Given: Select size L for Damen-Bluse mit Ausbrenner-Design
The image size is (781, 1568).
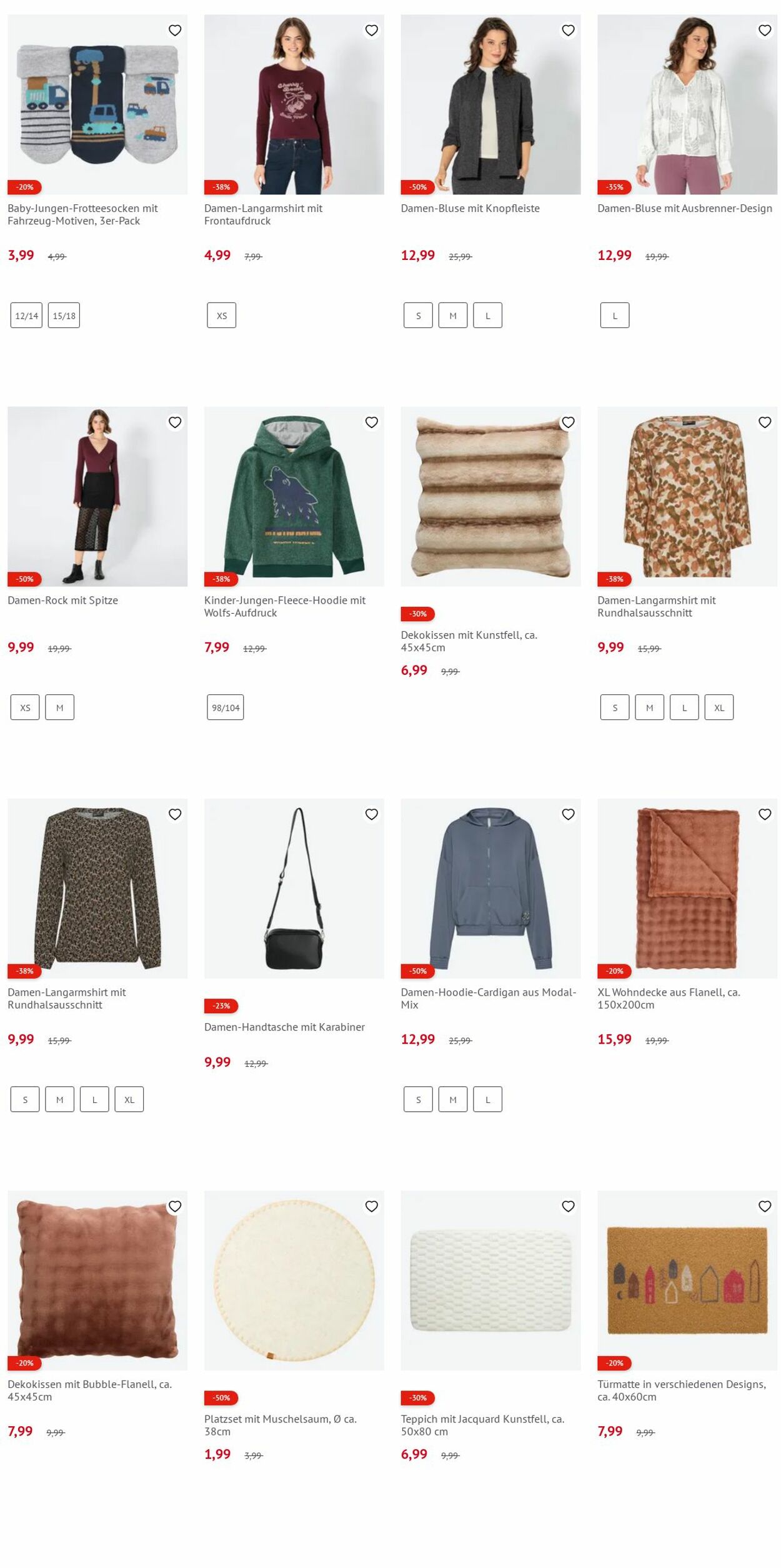Looking at the screenshot, I should [x=615, y=316].
